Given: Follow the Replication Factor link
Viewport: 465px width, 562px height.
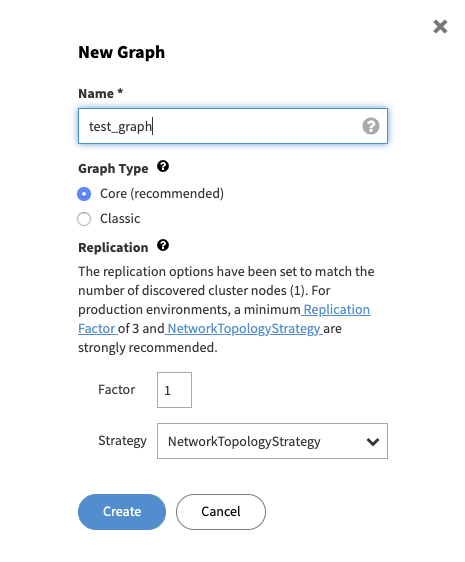Looking at the screenshot, I should point(336,309).
